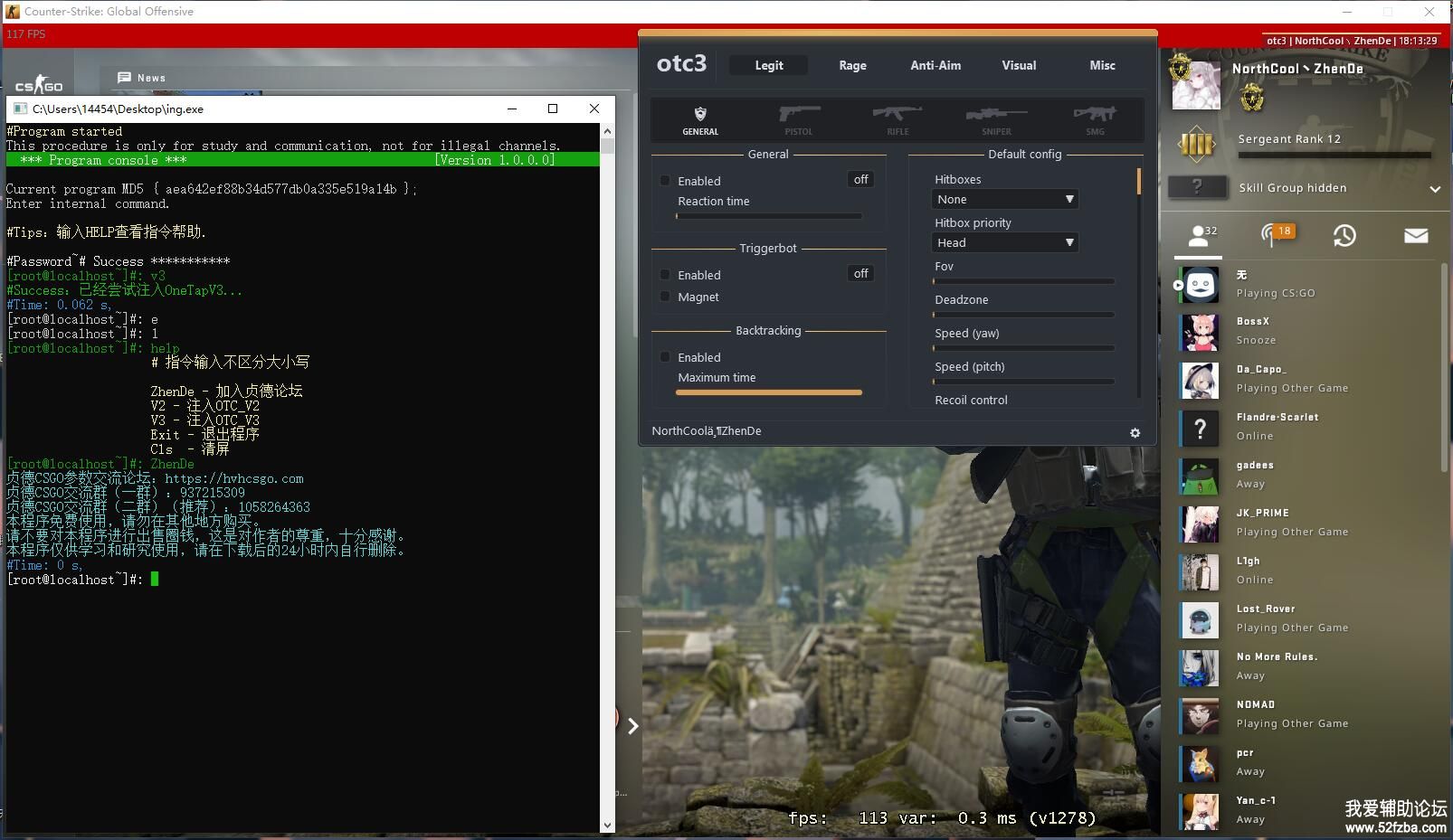Click NOMAD friend avatar
1453x840 pixels.
[1200, 716]
